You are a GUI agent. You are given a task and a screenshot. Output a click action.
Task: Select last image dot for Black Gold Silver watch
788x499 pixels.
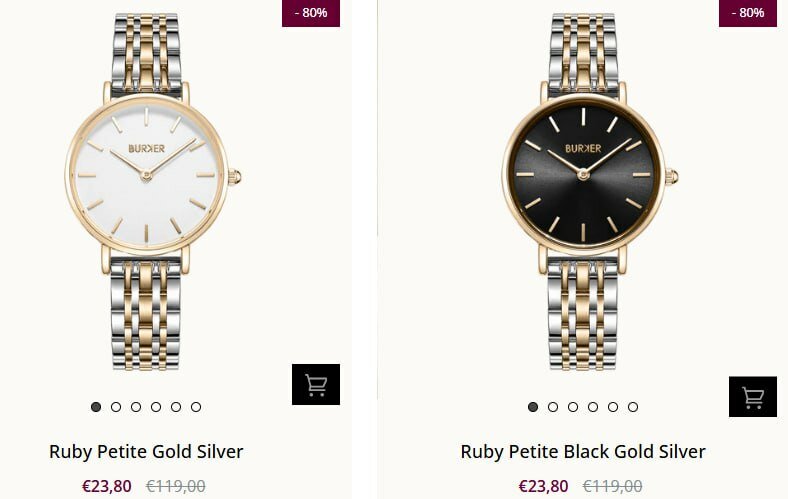633,407
